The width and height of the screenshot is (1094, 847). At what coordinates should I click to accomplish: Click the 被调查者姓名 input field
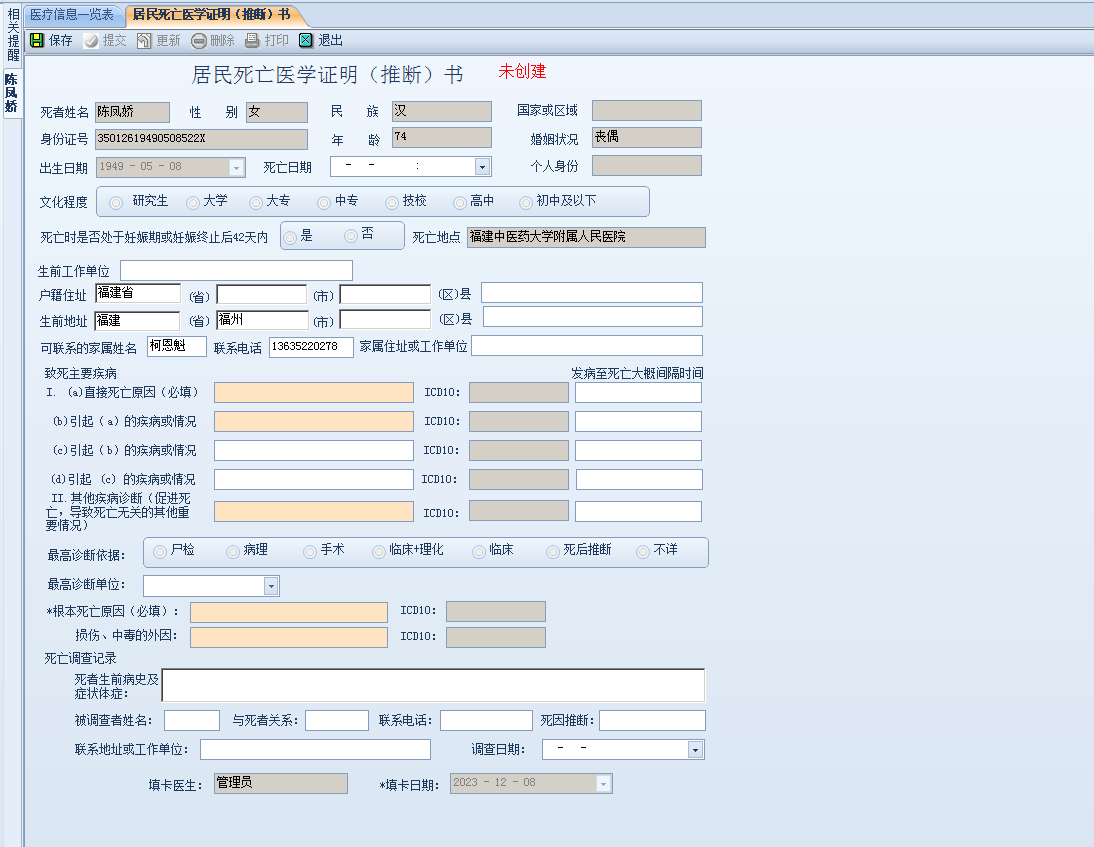coord(192,721)
